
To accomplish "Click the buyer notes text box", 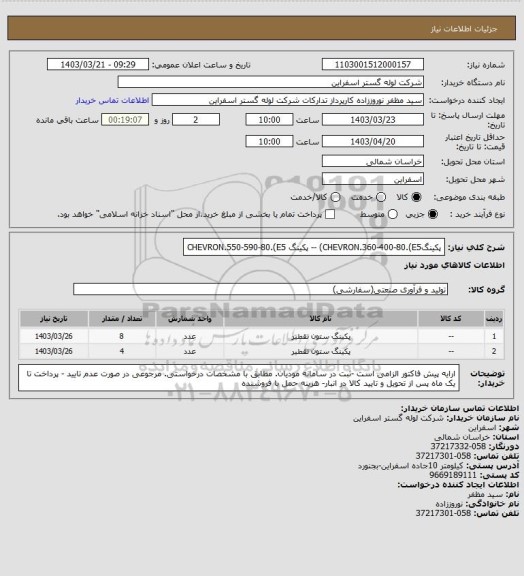I will 239,378.
